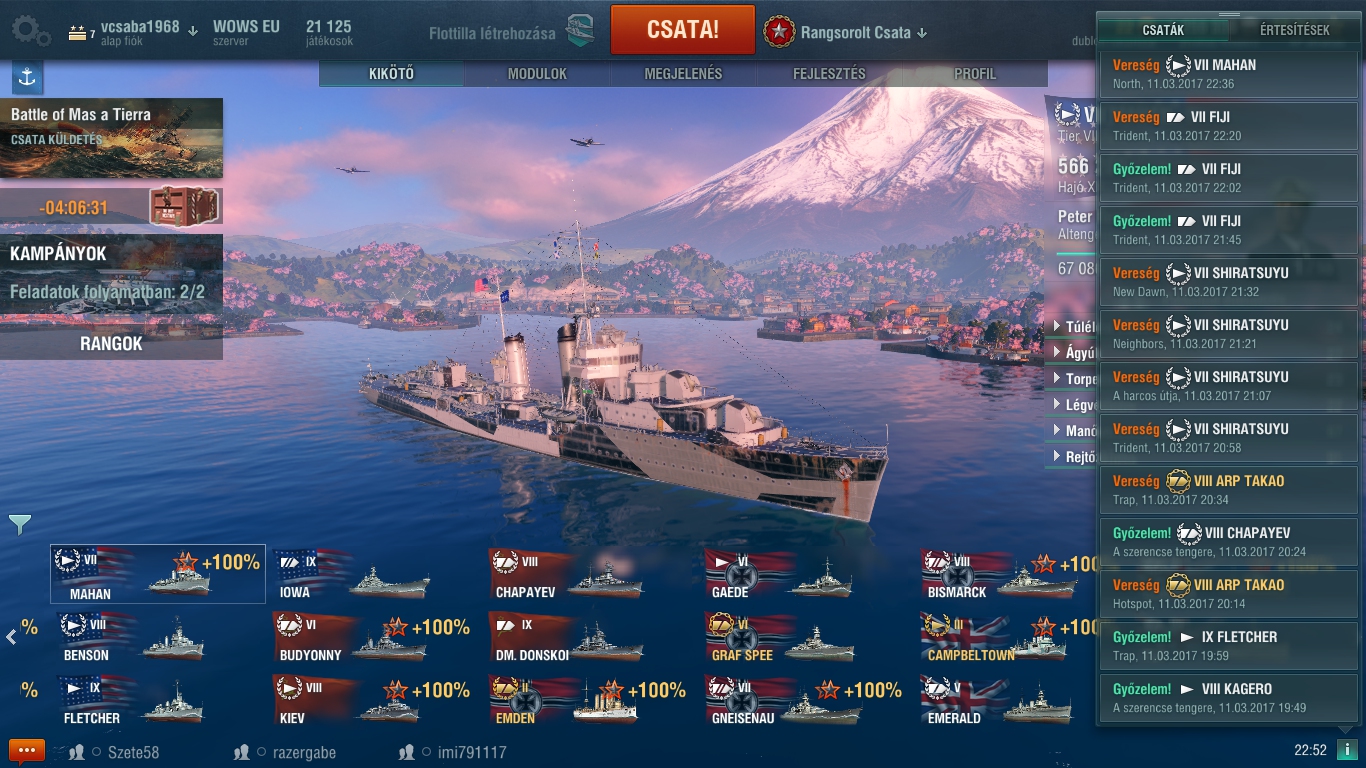Click the Flottilla létrehozása division icon
The height and width of the screenshot is (768, 1366).
click(579, 32)
